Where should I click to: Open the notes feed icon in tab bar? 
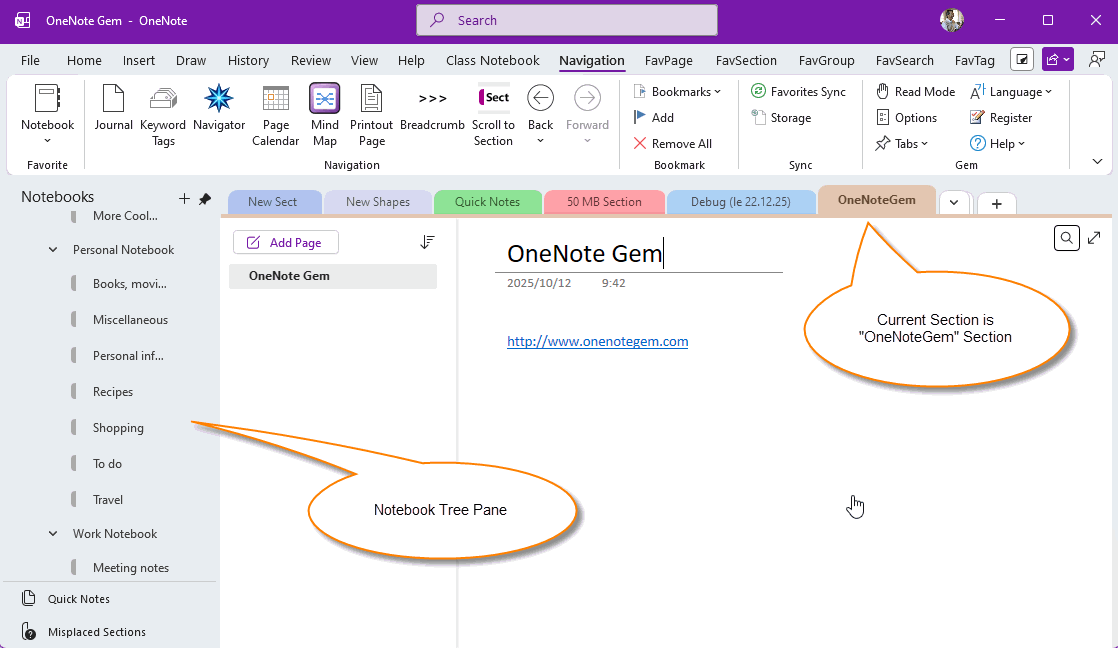point(1022,60)
